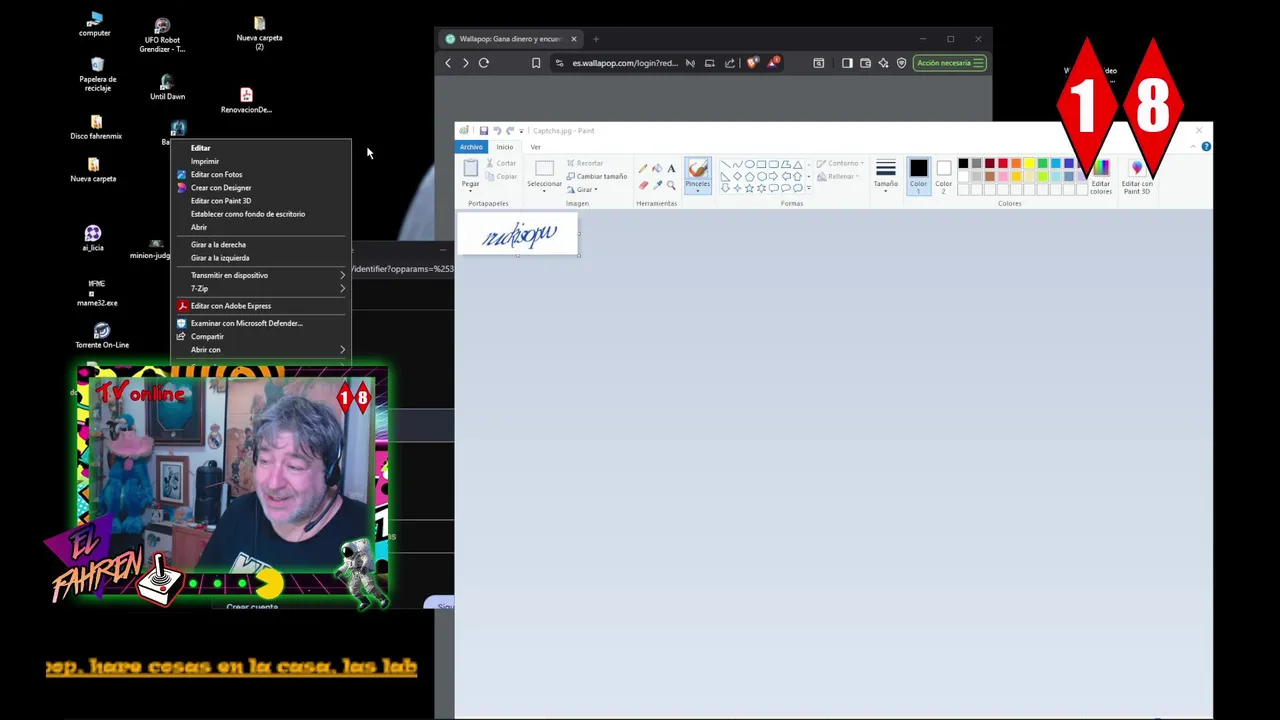Click the VPN shield icon in browser
This screenshot has width=1280, height=720.
(901, 63)
